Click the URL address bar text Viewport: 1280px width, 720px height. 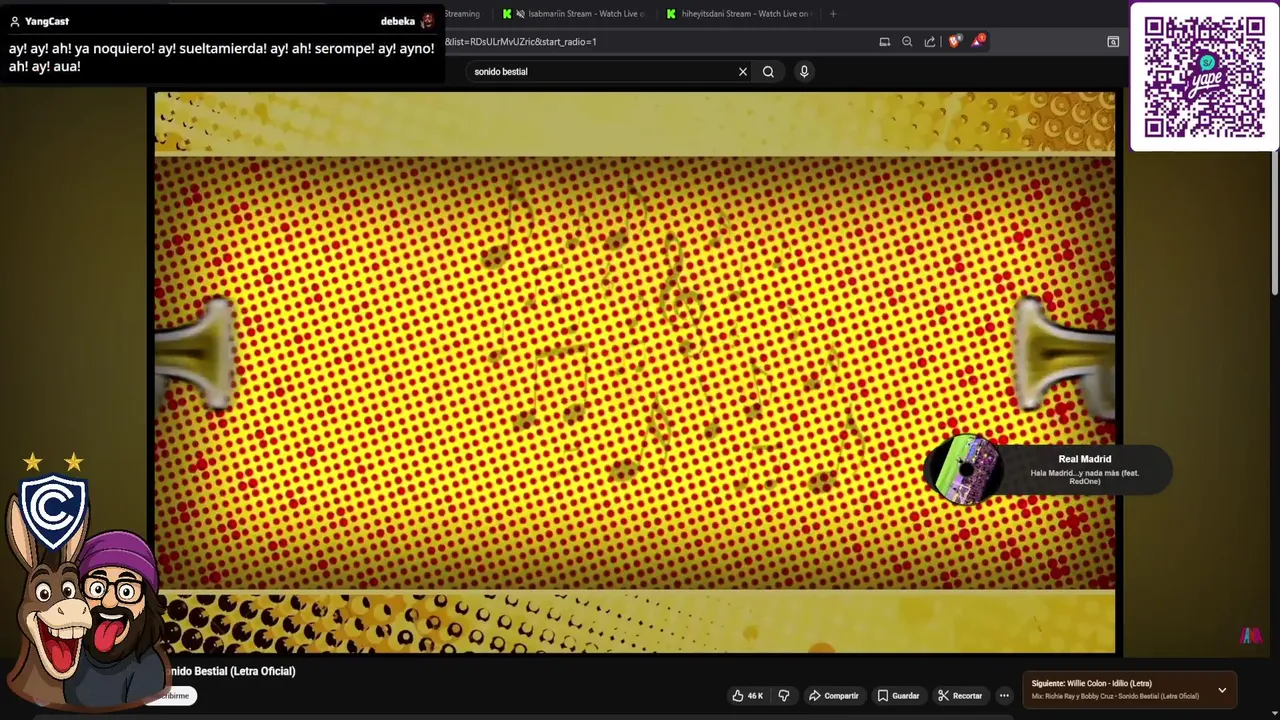pyautogui.click(x=520, y=42)
